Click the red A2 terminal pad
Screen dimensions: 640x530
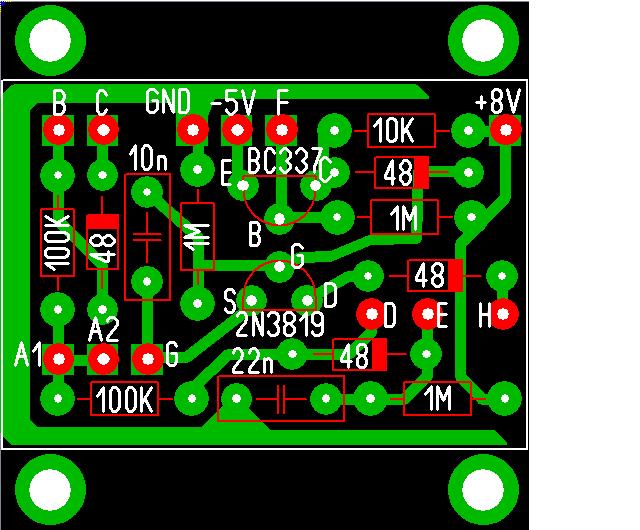point(103,359)
